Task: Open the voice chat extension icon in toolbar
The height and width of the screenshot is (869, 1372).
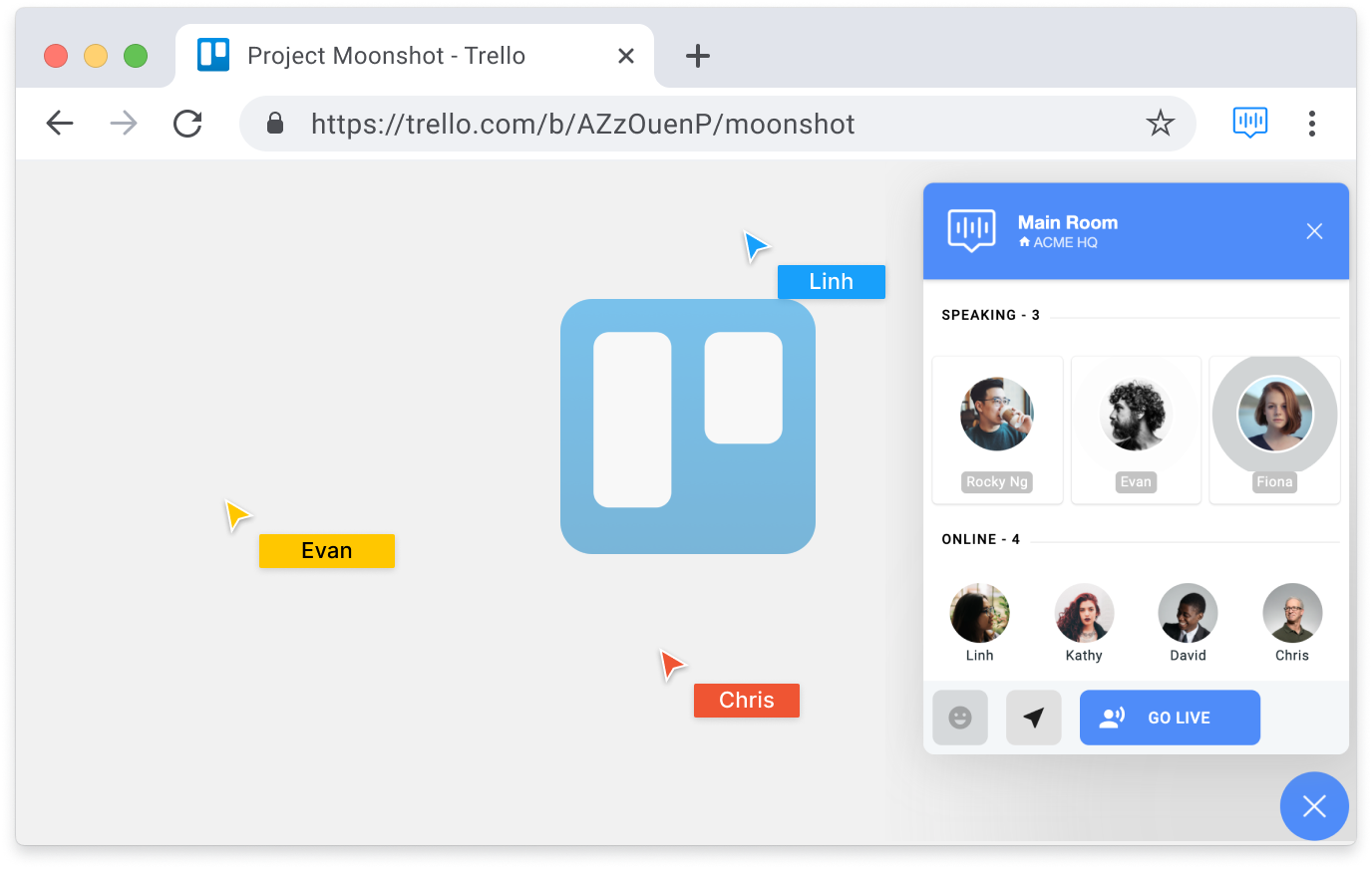Action: tap(1249, 123)
